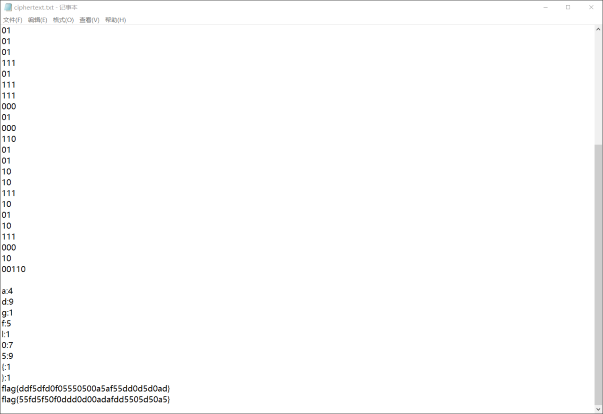Viewport: 603px width, 414px height.
Task: Place cursor on line 5:9
Action: coord(7,356)
